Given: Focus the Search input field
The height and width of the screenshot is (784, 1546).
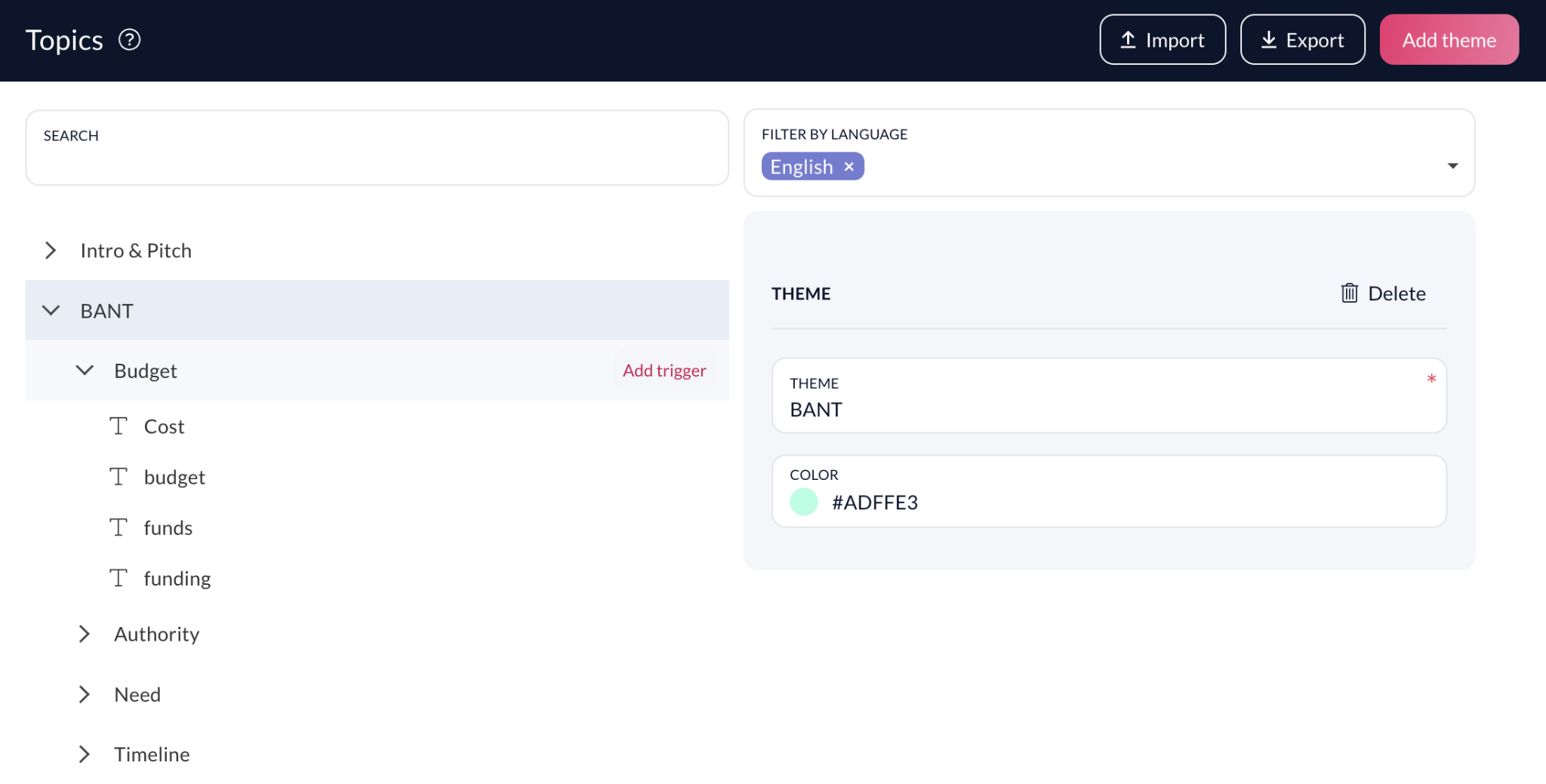Looking at the screenshot, I should pos(377,148).
